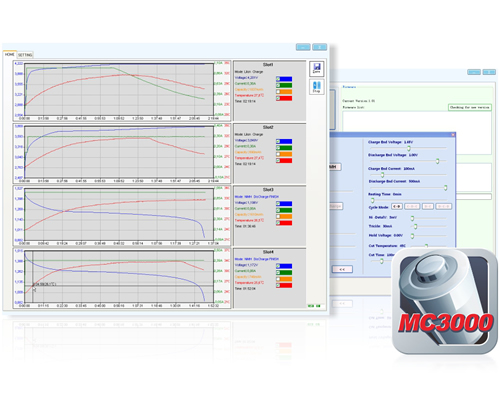Click the Discharge End Current slider handle
The width and height of the screenshot is (500, 400).
445,188
